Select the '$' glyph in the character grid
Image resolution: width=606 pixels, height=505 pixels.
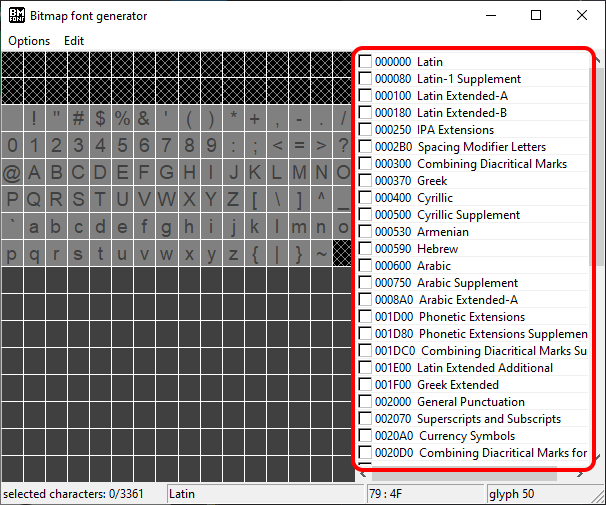pos(100,118)
